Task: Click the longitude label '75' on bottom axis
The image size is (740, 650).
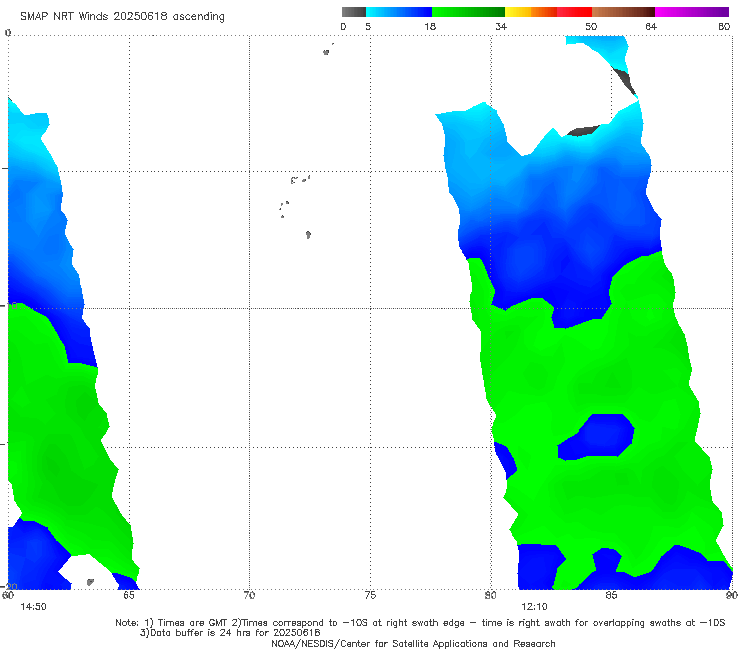Action: coord(370,595)
